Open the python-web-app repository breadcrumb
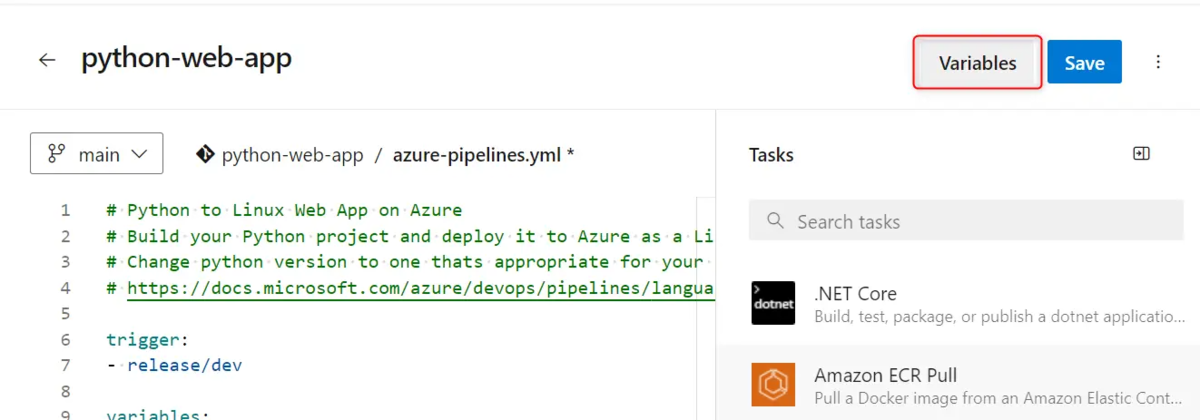 tap(292, 155)
